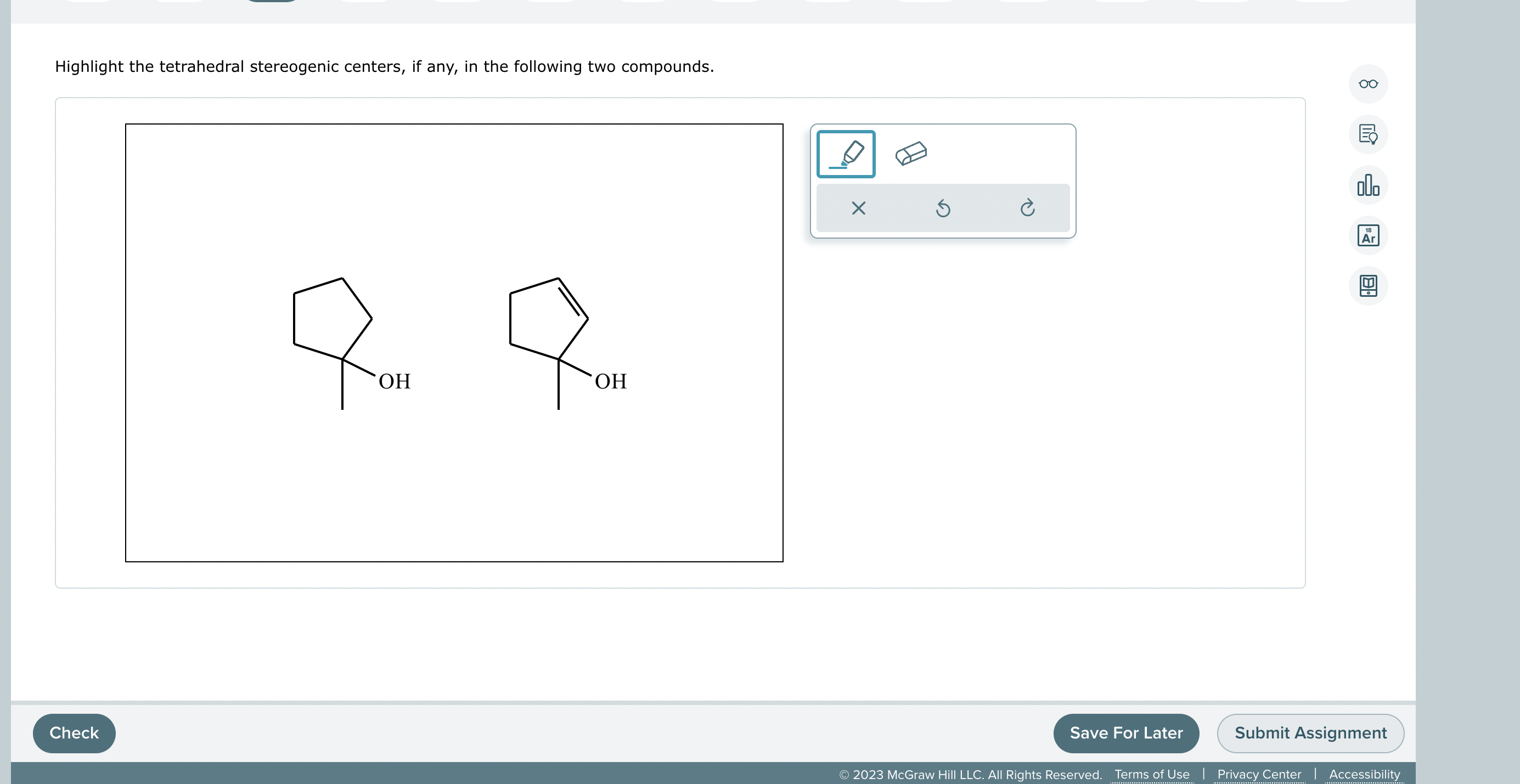Screen dimensions: 1520x784
Task: Click the OH label on the left structure
Action: pos(394,381)
